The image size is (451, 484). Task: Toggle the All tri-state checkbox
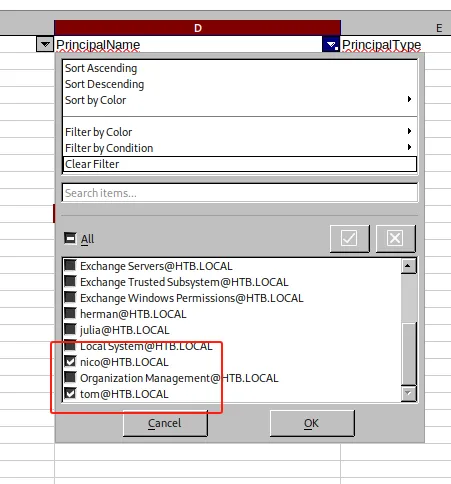coord(70,238)
